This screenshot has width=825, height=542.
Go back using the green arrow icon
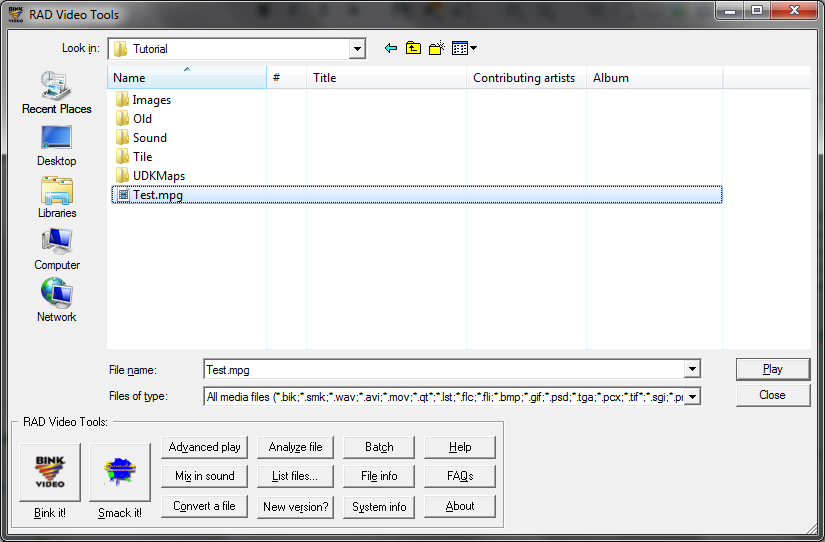pos(391,48)
